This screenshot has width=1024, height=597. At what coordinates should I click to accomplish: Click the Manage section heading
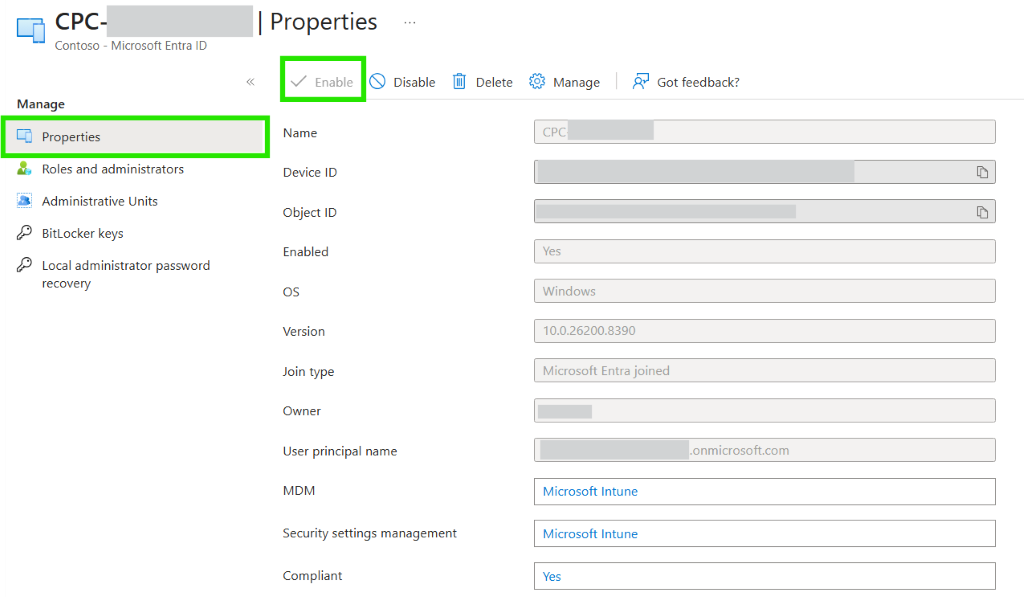point(40,104)
